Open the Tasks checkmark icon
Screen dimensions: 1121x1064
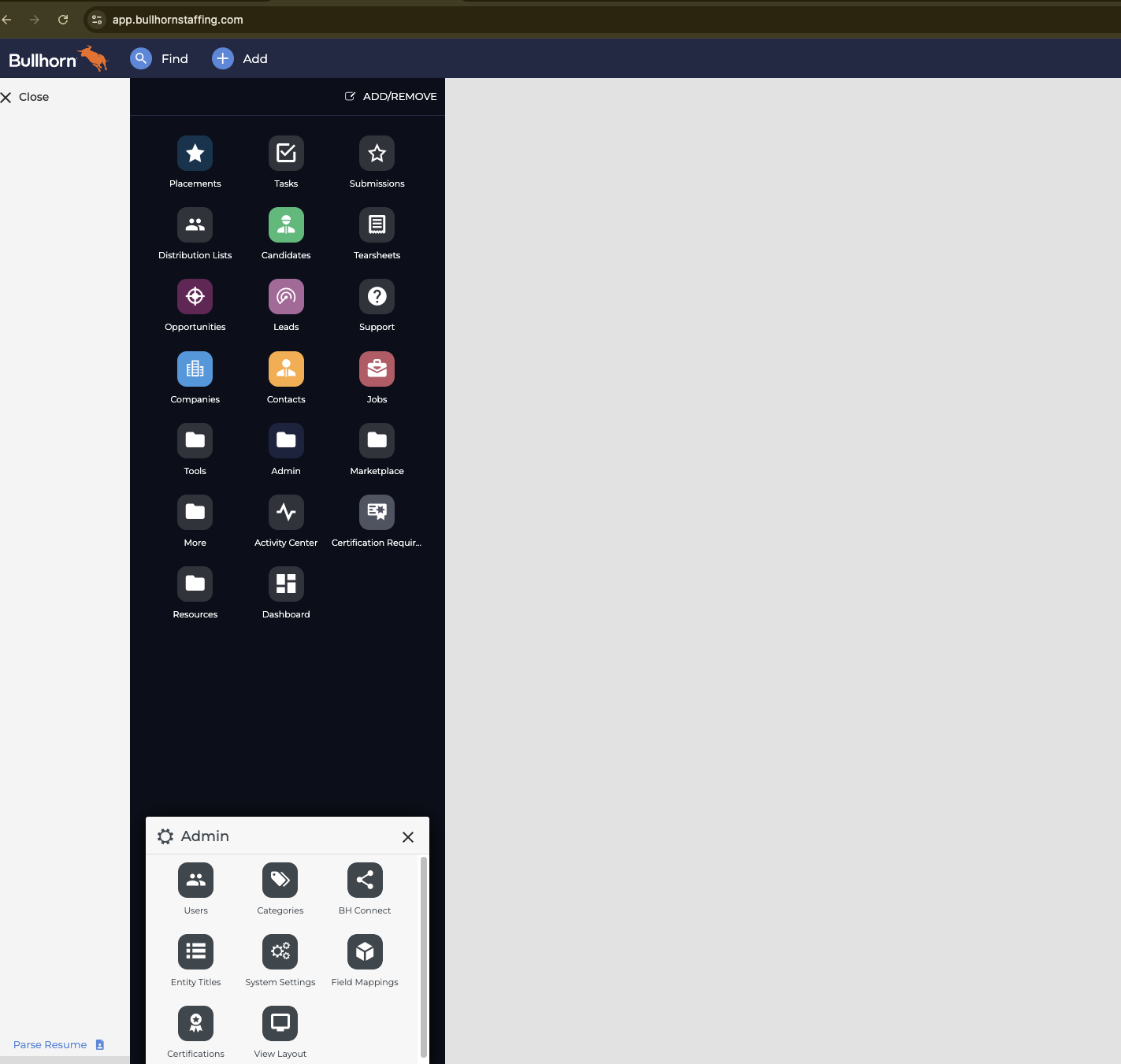[286, 154]
